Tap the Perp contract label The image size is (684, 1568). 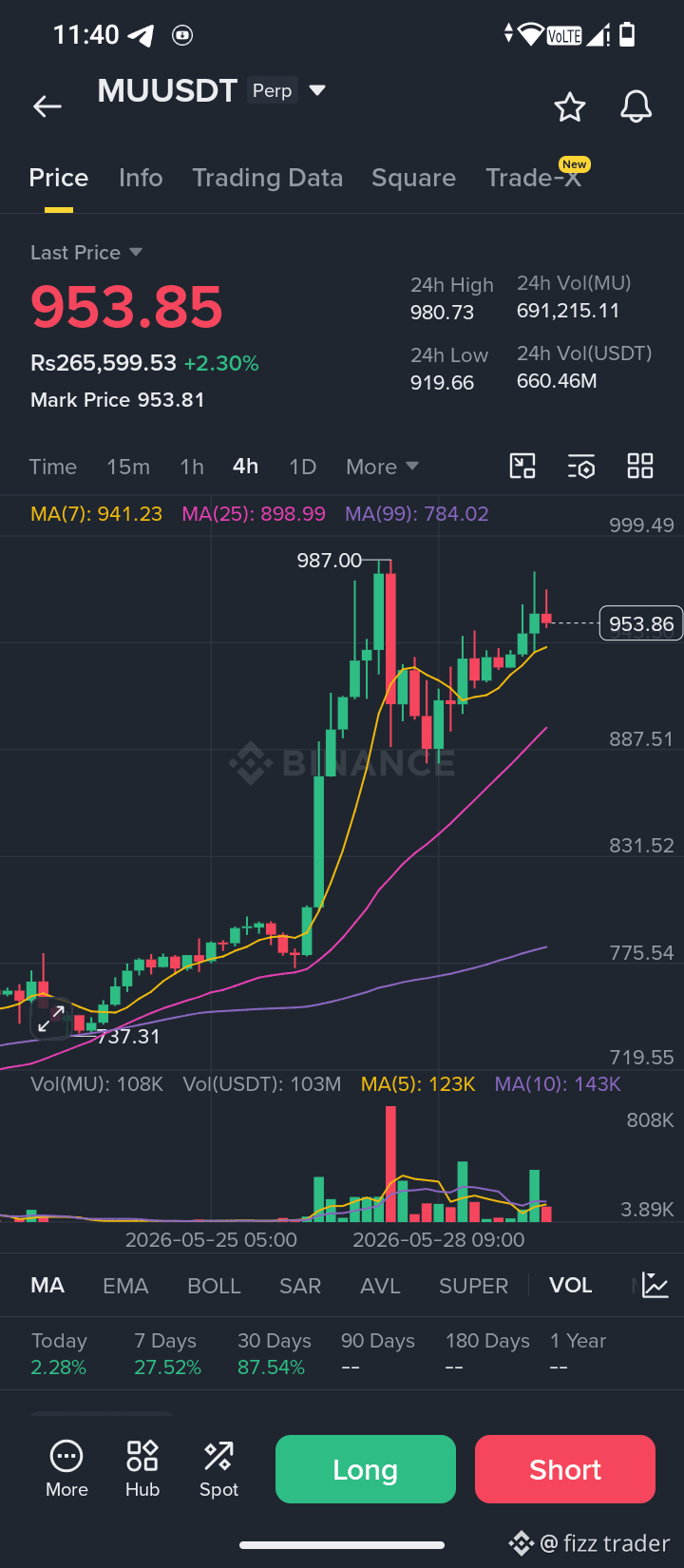tap(272, 90)
